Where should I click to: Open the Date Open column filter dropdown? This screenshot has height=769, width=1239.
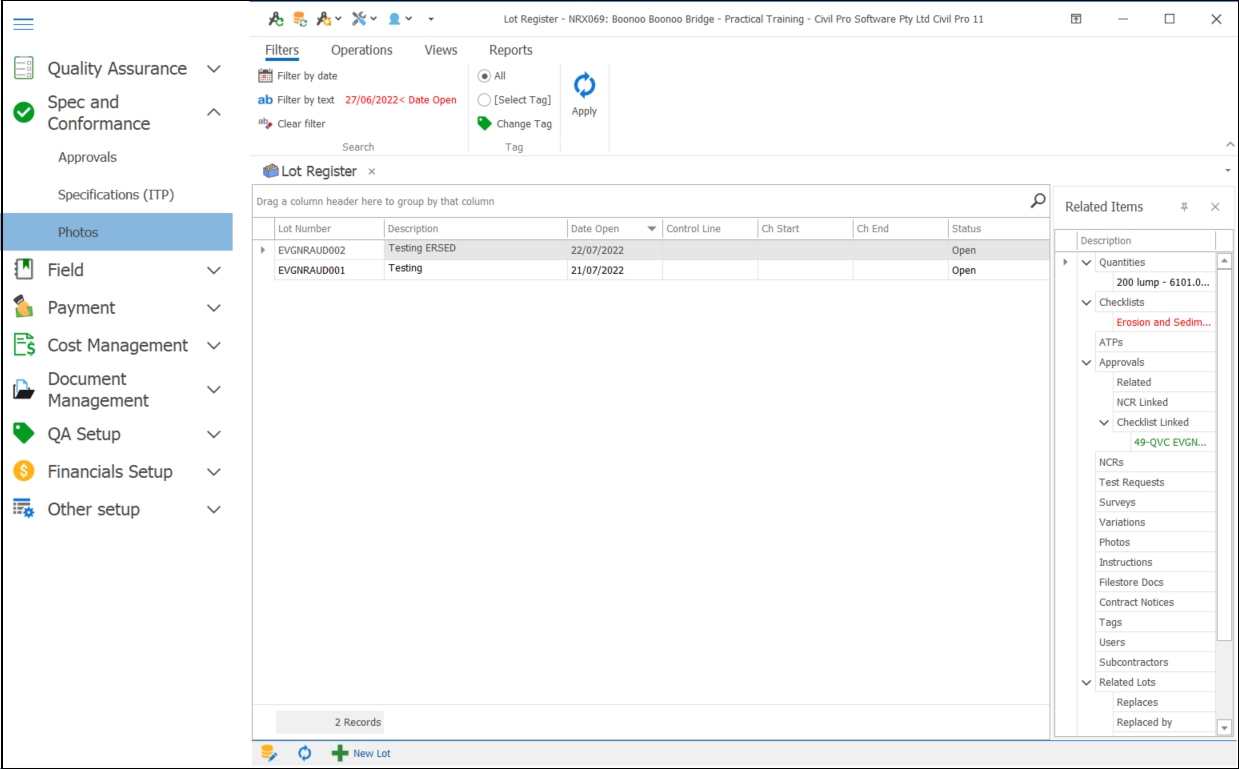[652, 229]
